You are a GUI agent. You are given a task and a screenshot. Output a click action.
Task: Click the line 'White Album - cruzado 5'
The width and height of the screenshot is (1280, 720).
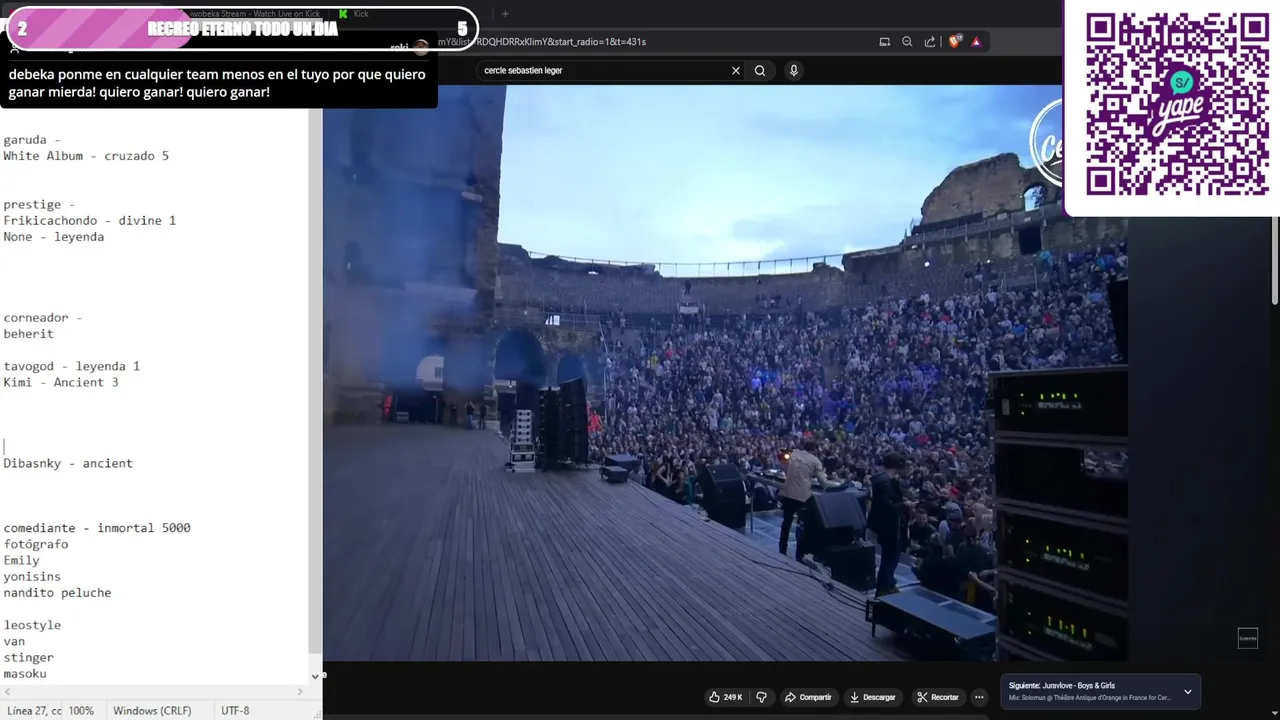[86, 156]
